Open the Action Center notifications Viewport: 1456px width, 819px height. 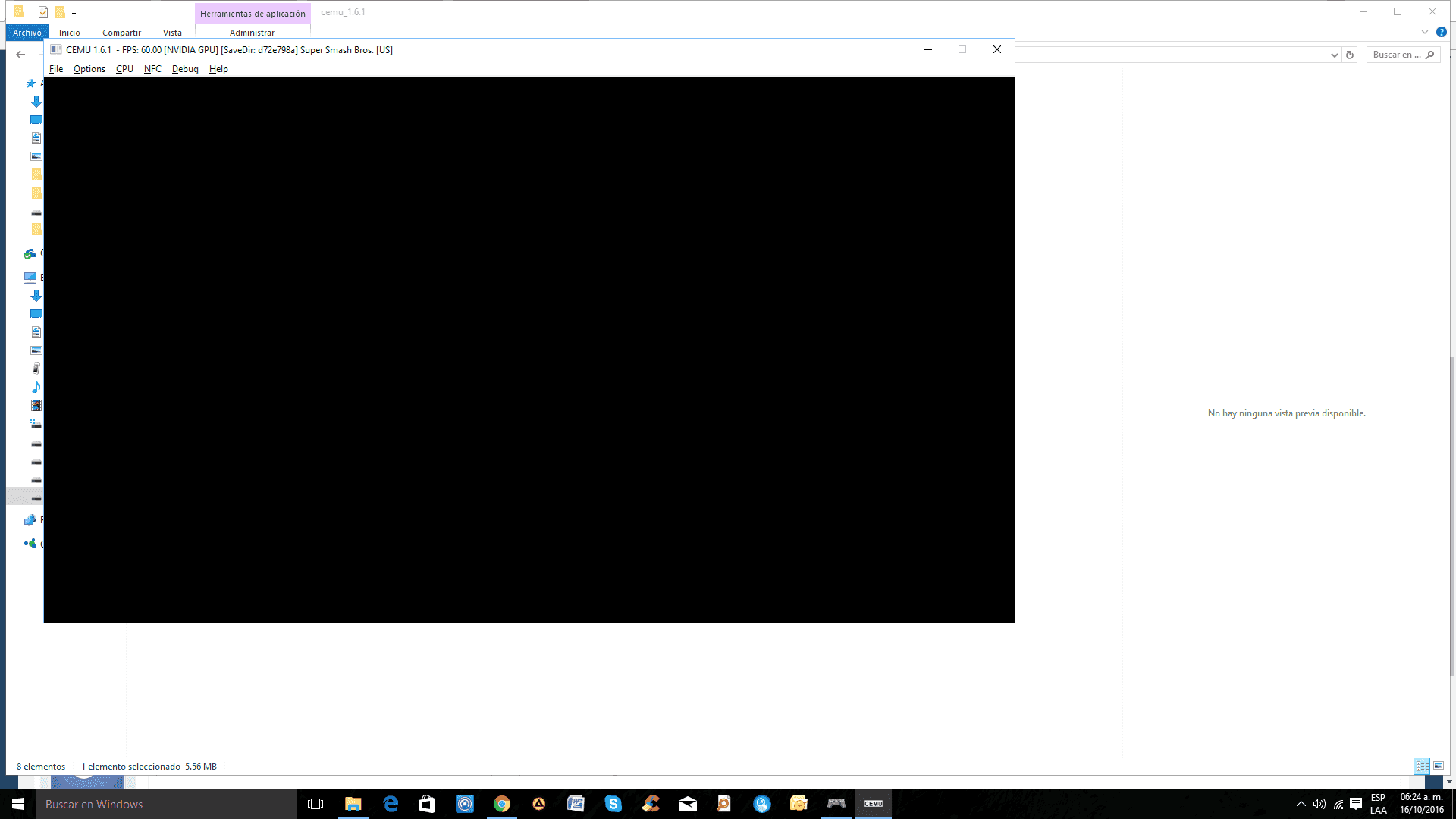click(1357, 804)
